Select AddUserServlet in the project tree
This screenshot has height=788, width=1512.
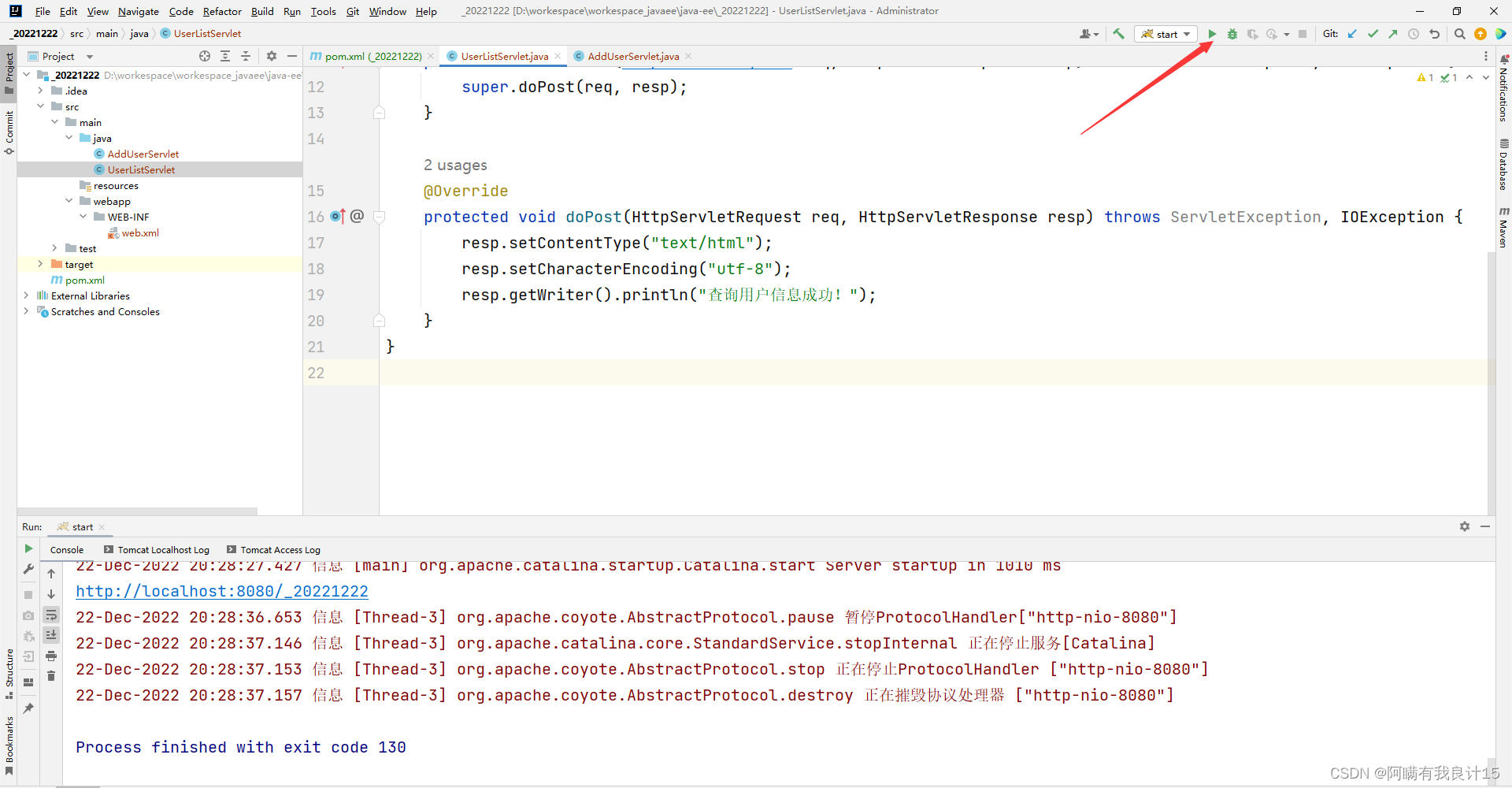point(143,154)
